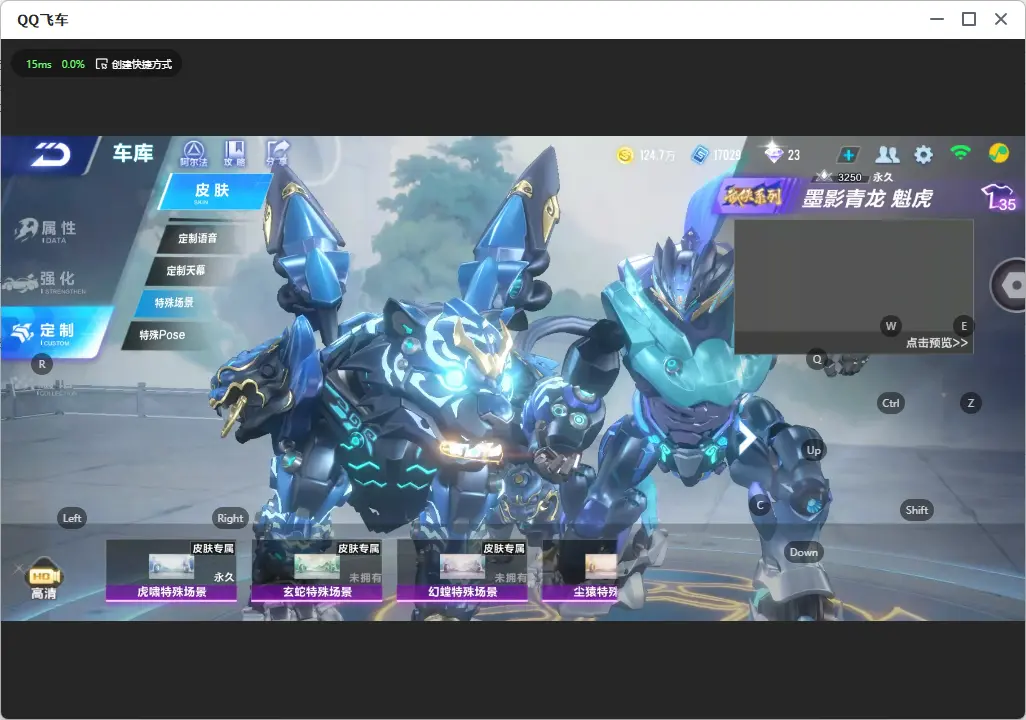Click the hexagon nut button at right edge
1026x720 pixels.
point(1010,285)
